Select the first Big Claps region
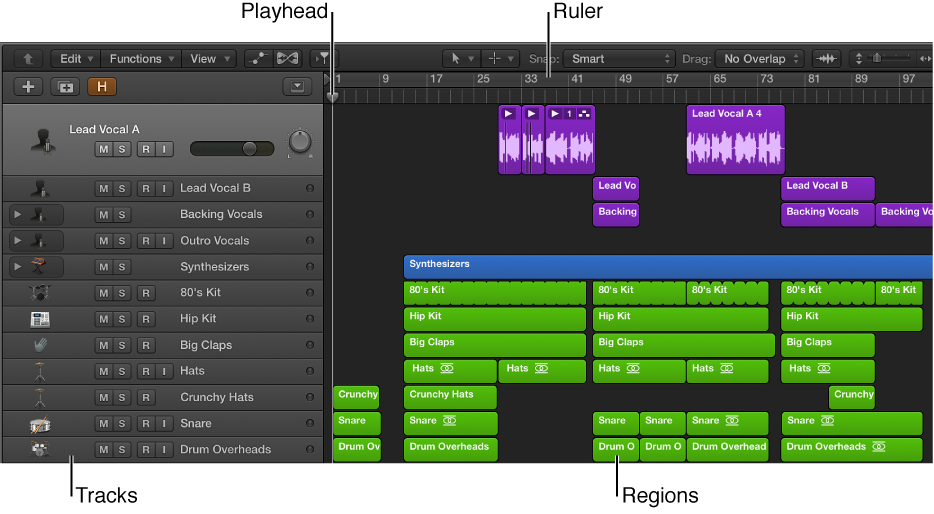This screenshot has width=934, height=514. click(494, 345)
